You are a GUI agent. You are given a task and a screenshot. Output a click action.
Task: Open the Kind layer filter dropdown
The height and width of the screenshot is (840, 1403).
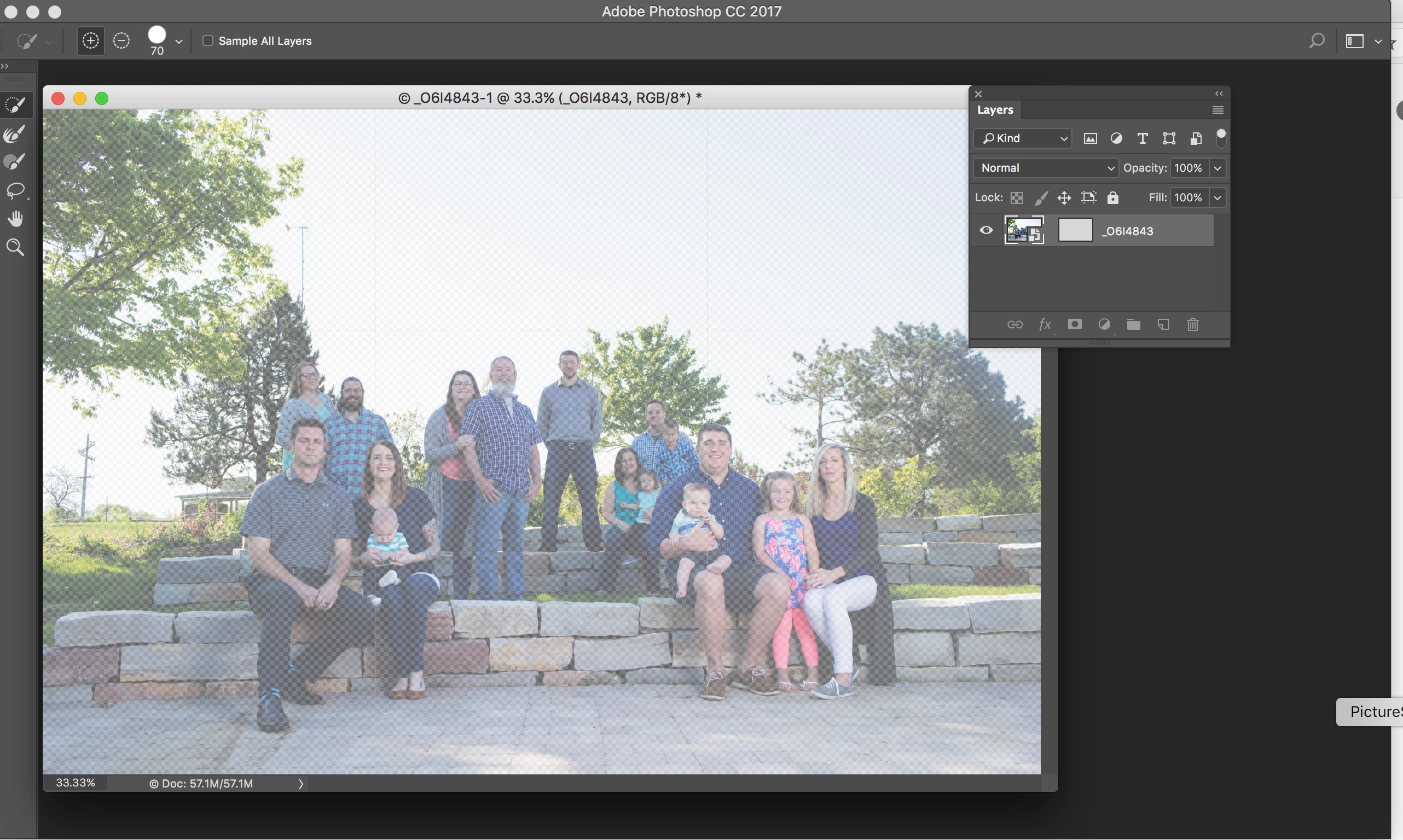pos(1023,139)
